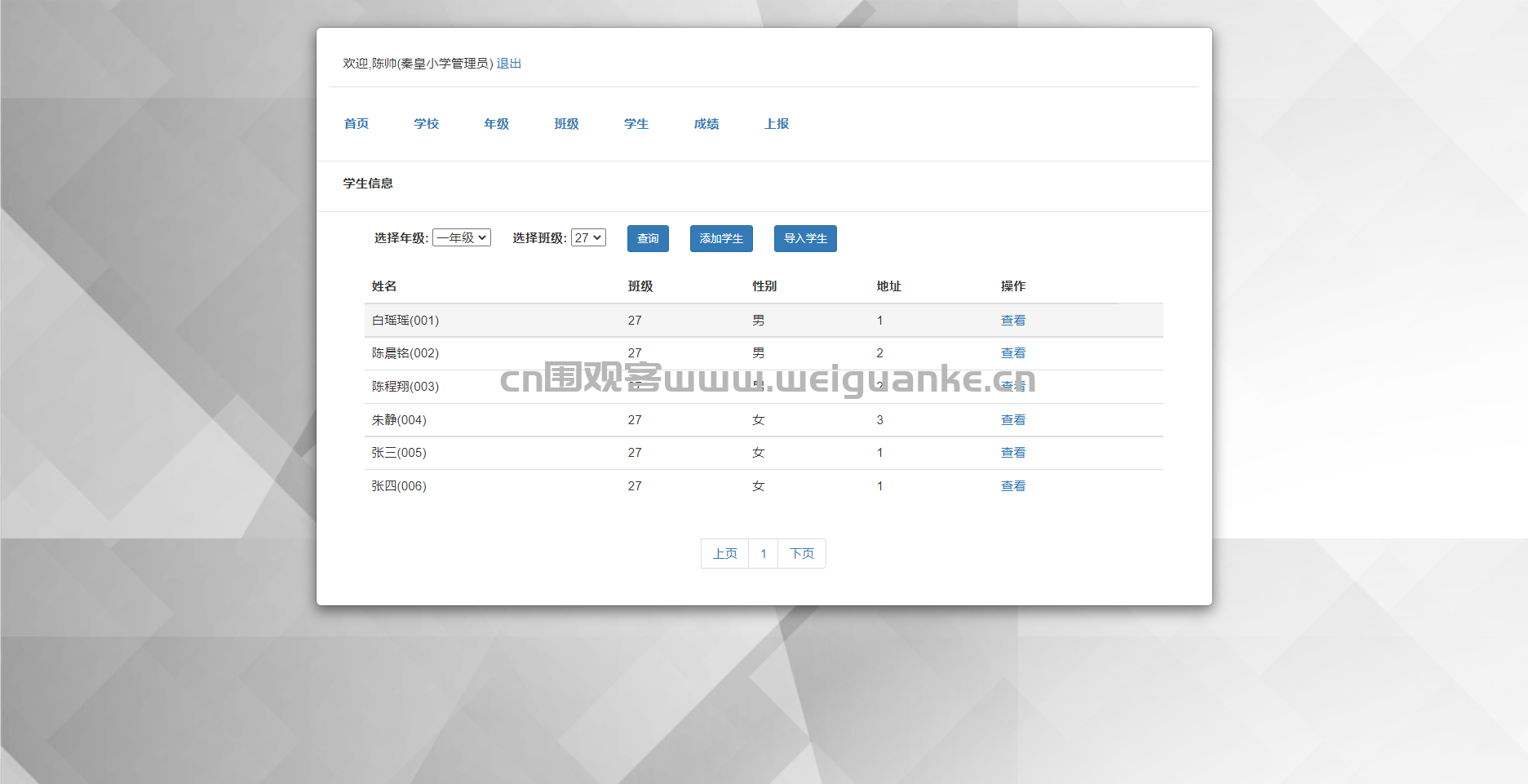Viewport: 1528px width, 784px height.
Task: Click the 查询 search button
Action: (x=648, y=238)
